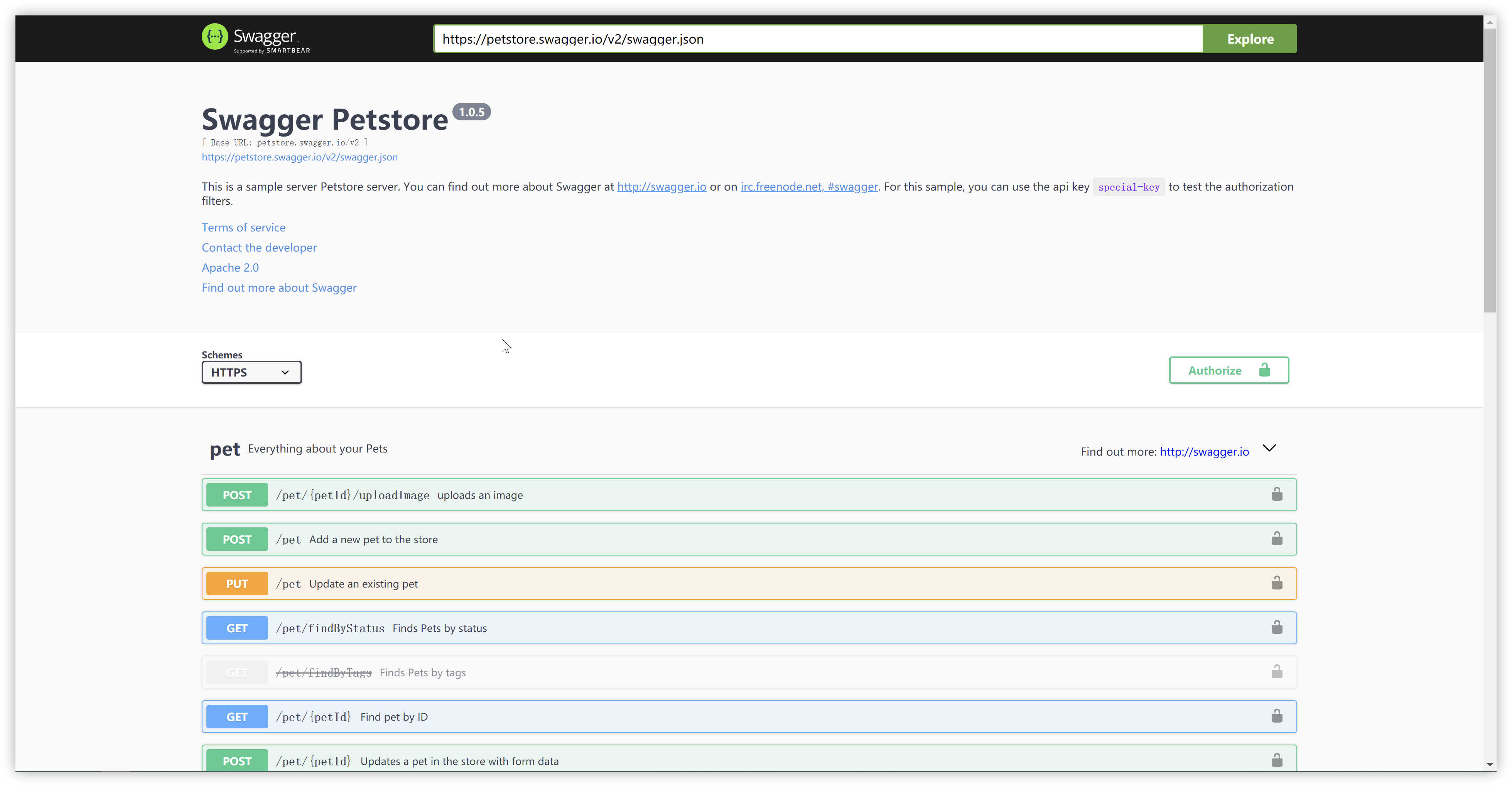The image size is (1512, 787).
Task: Open Contact the developer link
Action: [259, 248]
